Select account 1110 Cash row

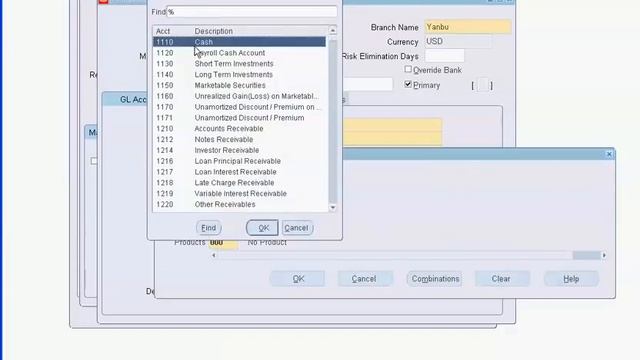pyautogui.click(x=239, y=42)
